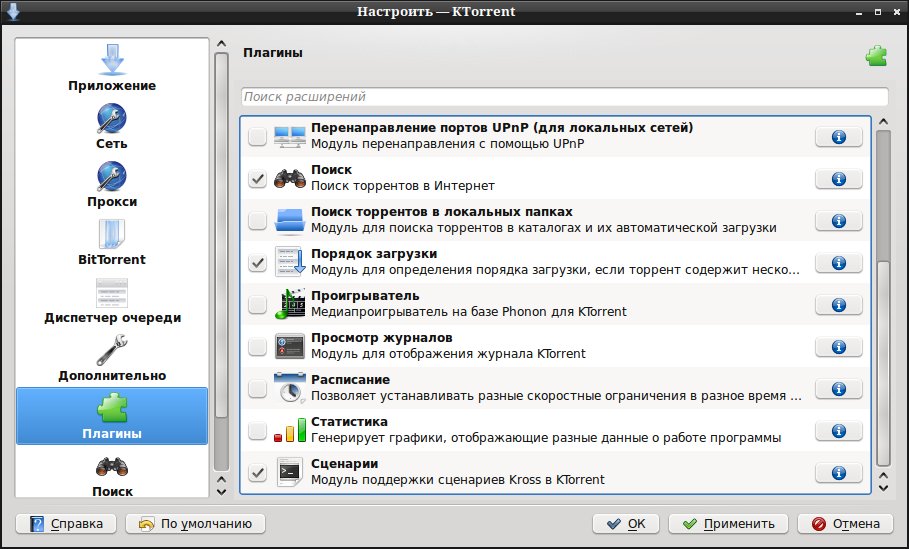Click the Порядок загрузки plugin icon
909x549 pixels.
(x=289, y=262)
